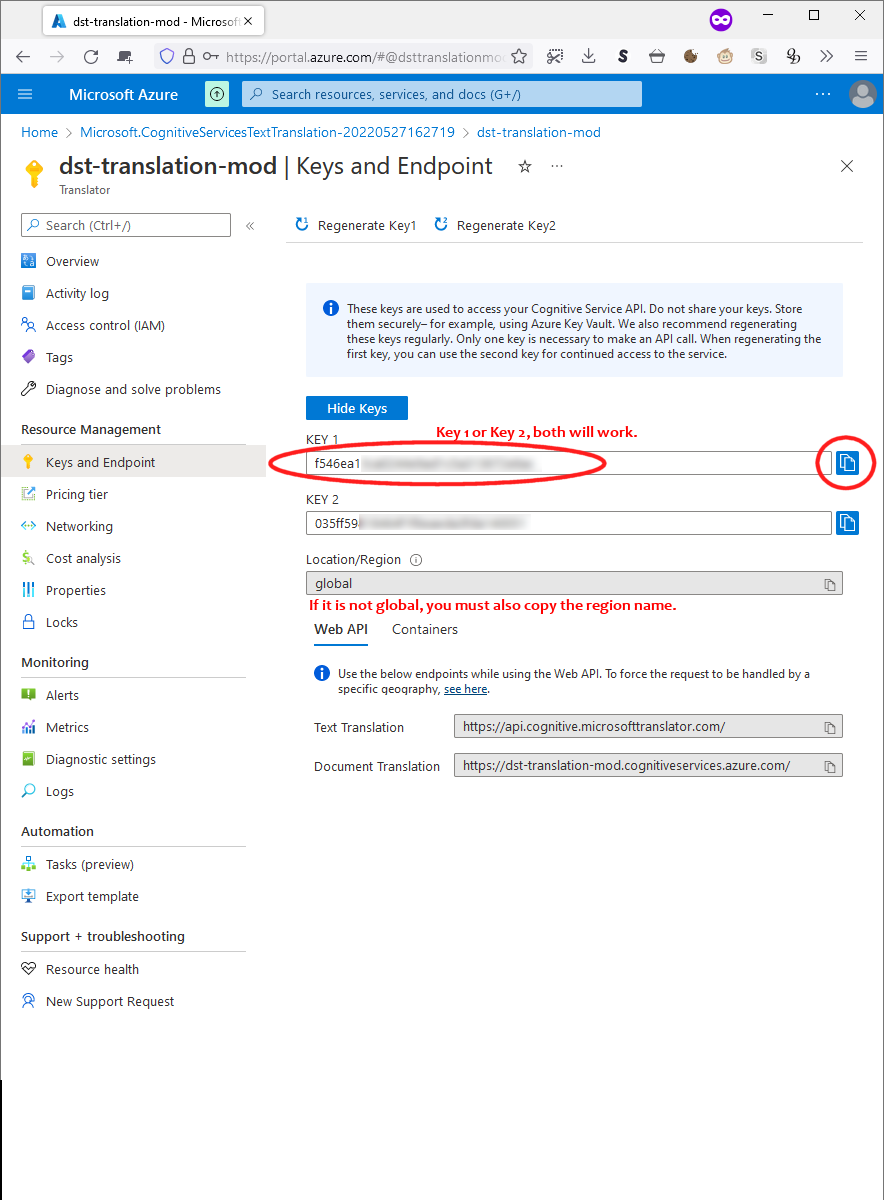The width and height of the screenshot is (884, 1200).
Task: Open Networking settings
Action: pos(79,526)
